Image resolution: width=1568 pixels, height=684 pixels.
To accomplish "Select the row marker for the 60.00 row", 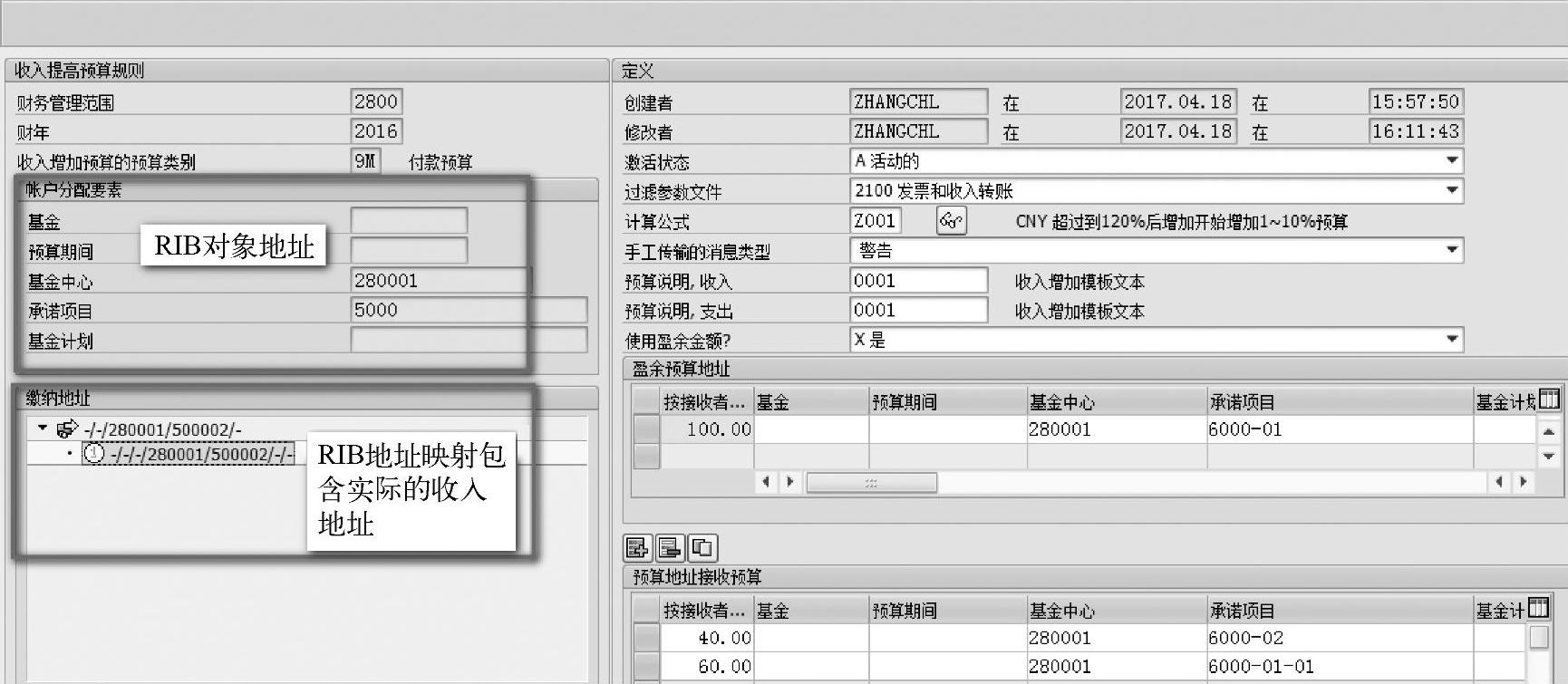I will (x=645, y=667).
